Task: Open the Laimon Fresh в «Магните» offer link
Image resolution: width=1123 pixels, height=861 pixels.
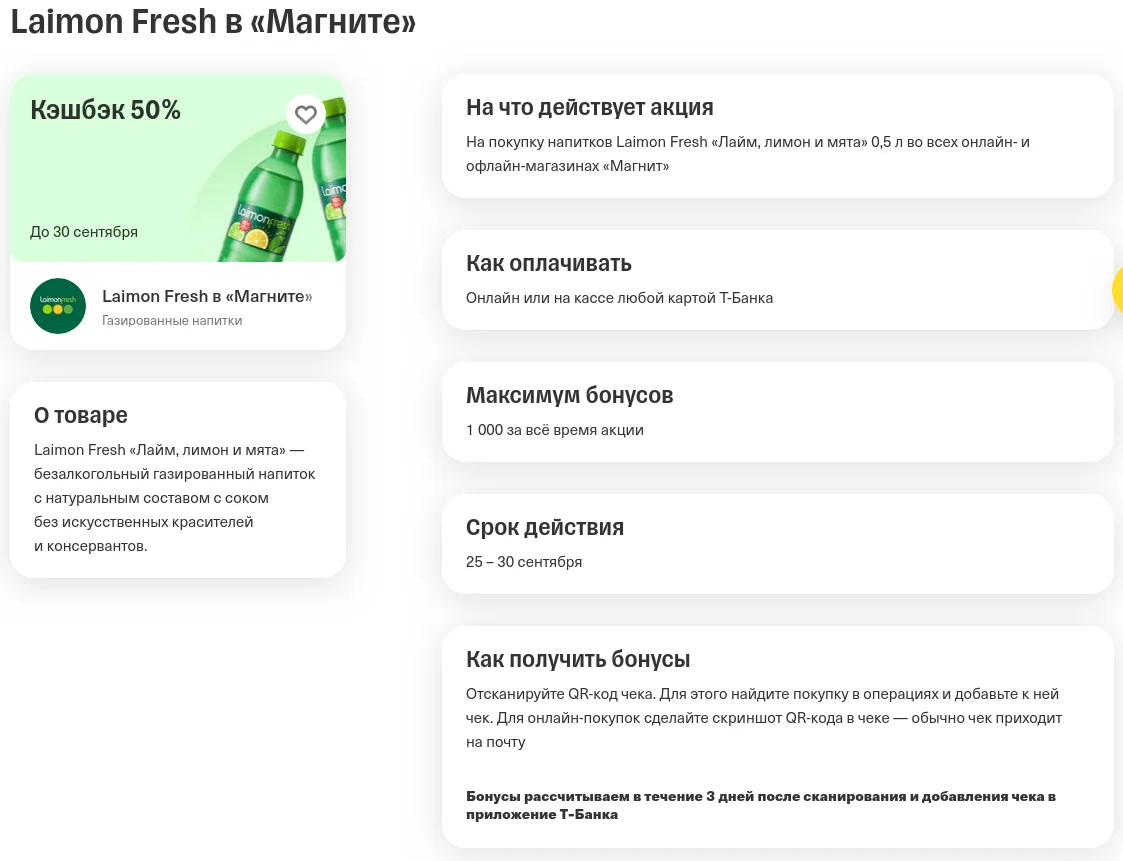Action: (x=207, y=296)
